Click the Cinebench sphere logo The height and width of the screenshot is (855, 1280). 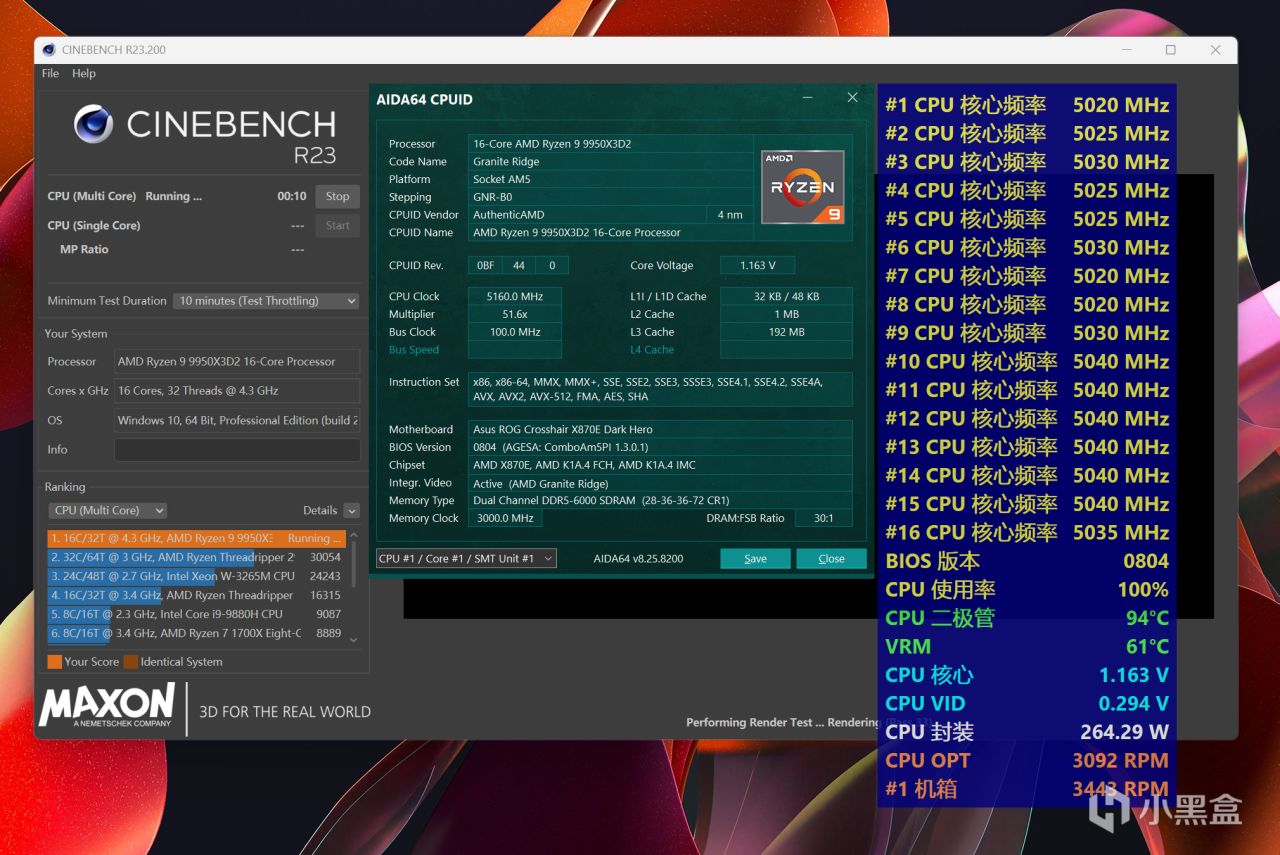pyautogui.click(x=93, y=124)
